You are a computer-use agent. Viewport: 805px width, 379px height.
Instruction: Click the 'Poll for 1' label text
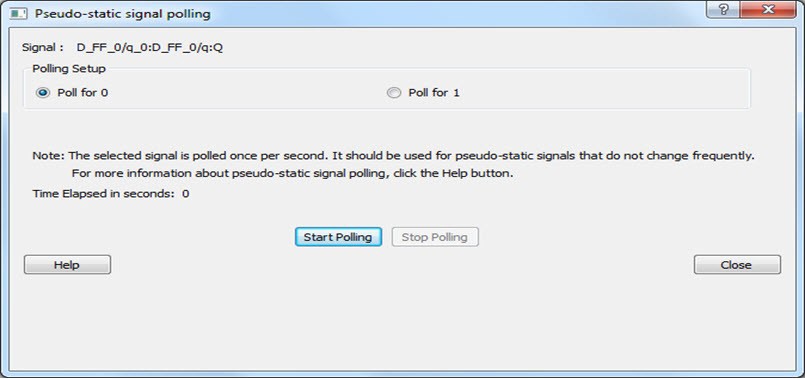coord(434,93)
